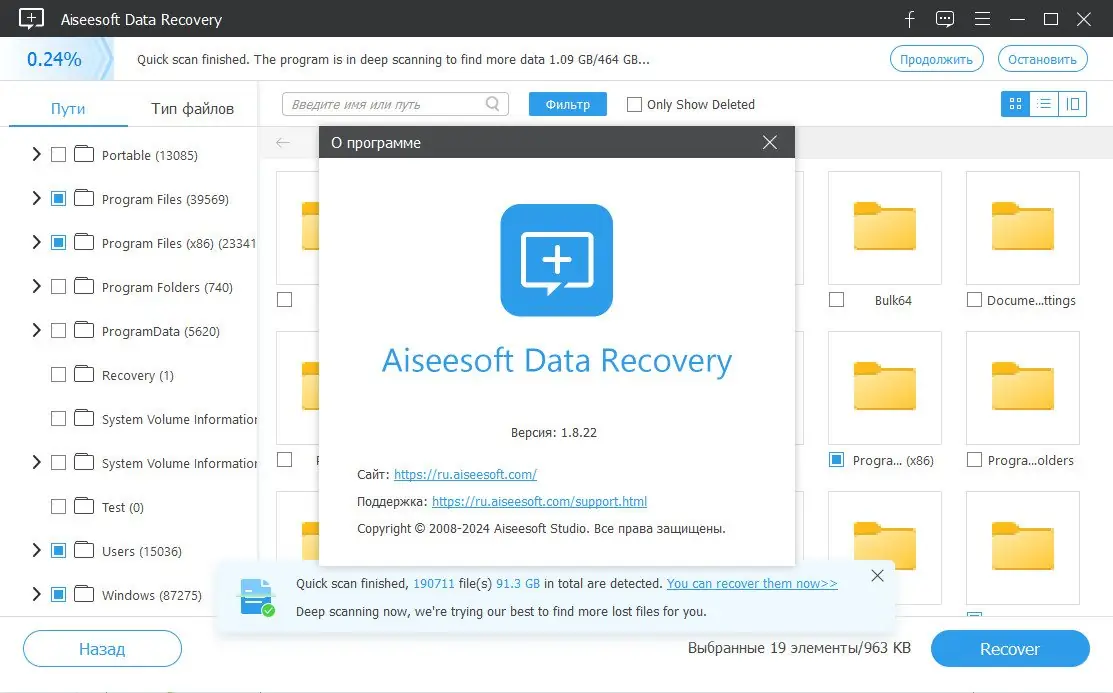The height and width of the screenshot is (693, 1113).
Task: Check the Recovery (1) checkbox
Action: coord(58,375)
